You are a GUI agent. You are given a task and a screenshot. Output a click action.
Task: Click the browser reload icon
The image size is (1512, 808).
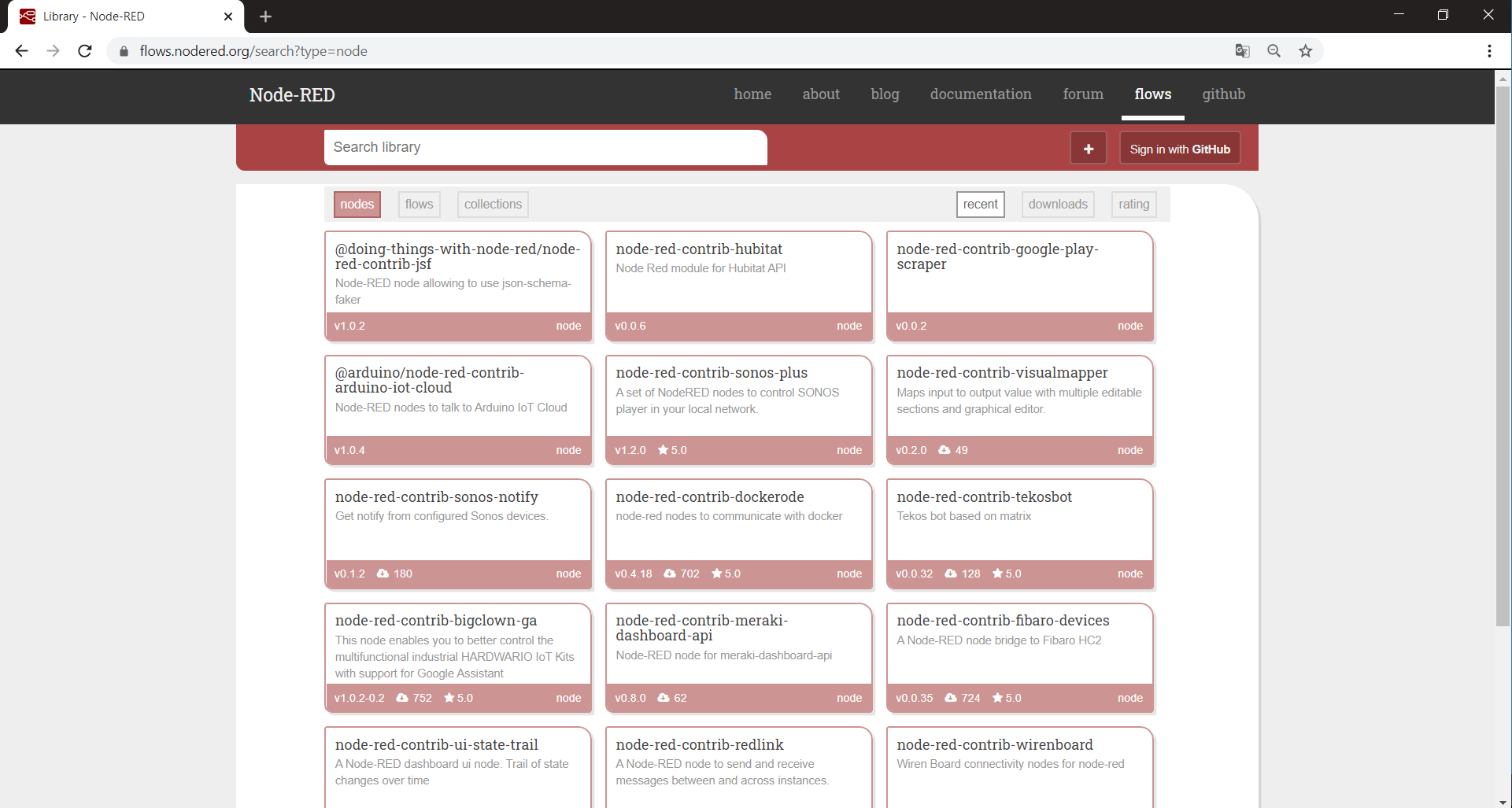[x=85, y=51]
